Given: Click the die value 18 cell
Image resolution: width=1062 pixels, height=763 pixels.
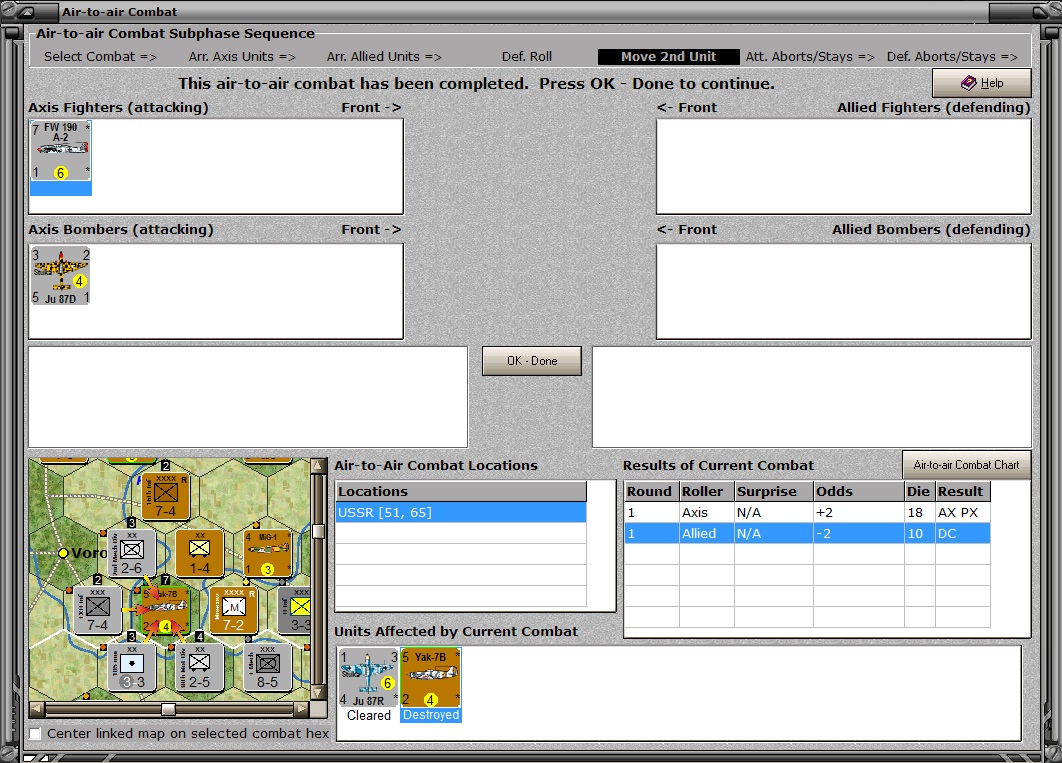Looking at the screenshot, I should point(919,513).
